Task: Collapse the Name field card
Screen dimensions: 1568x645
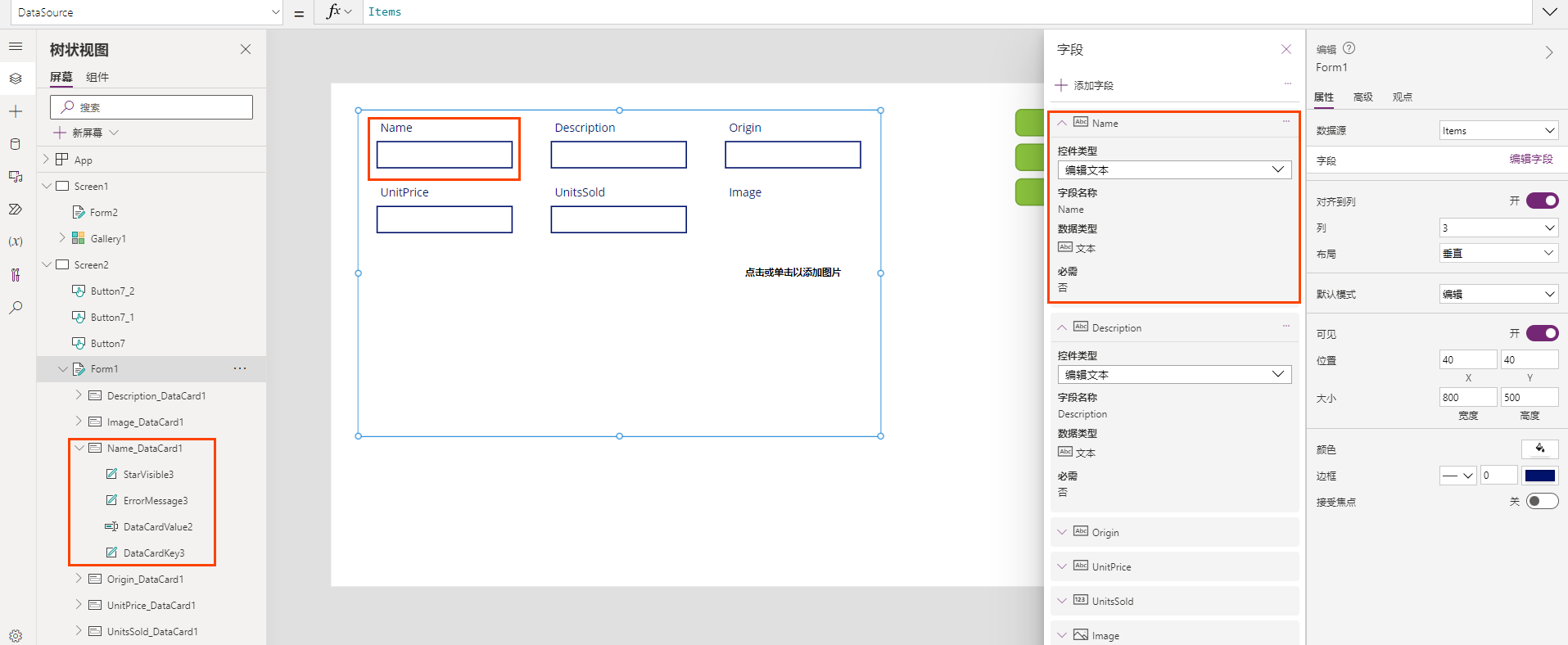Action: click(x=1062, y=123)
